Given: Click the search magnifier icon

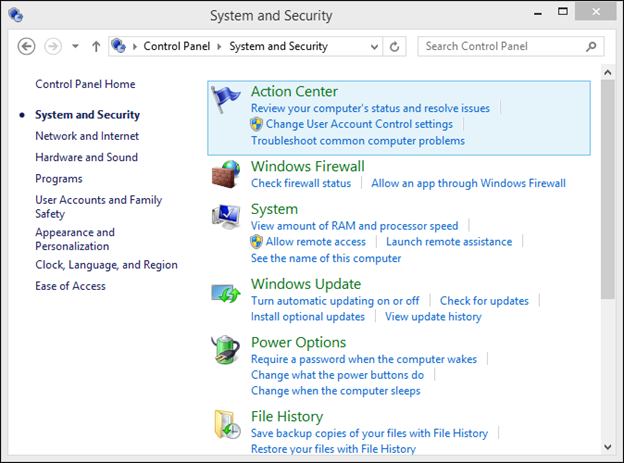Looking at the screenshot, I should (x=591, y=47).
